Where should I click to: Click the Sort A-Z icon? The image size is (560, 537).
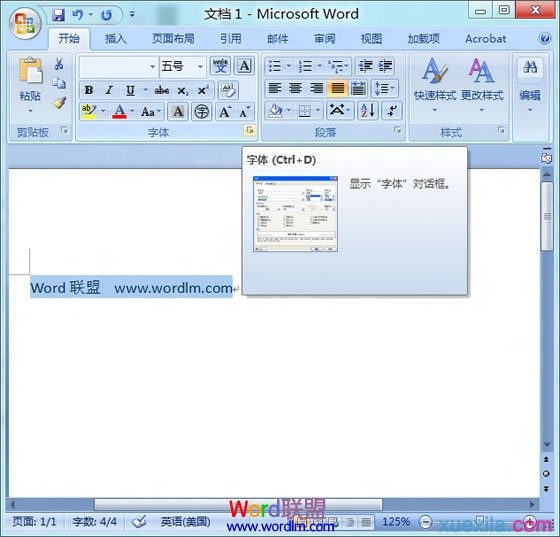coord(368,110)
